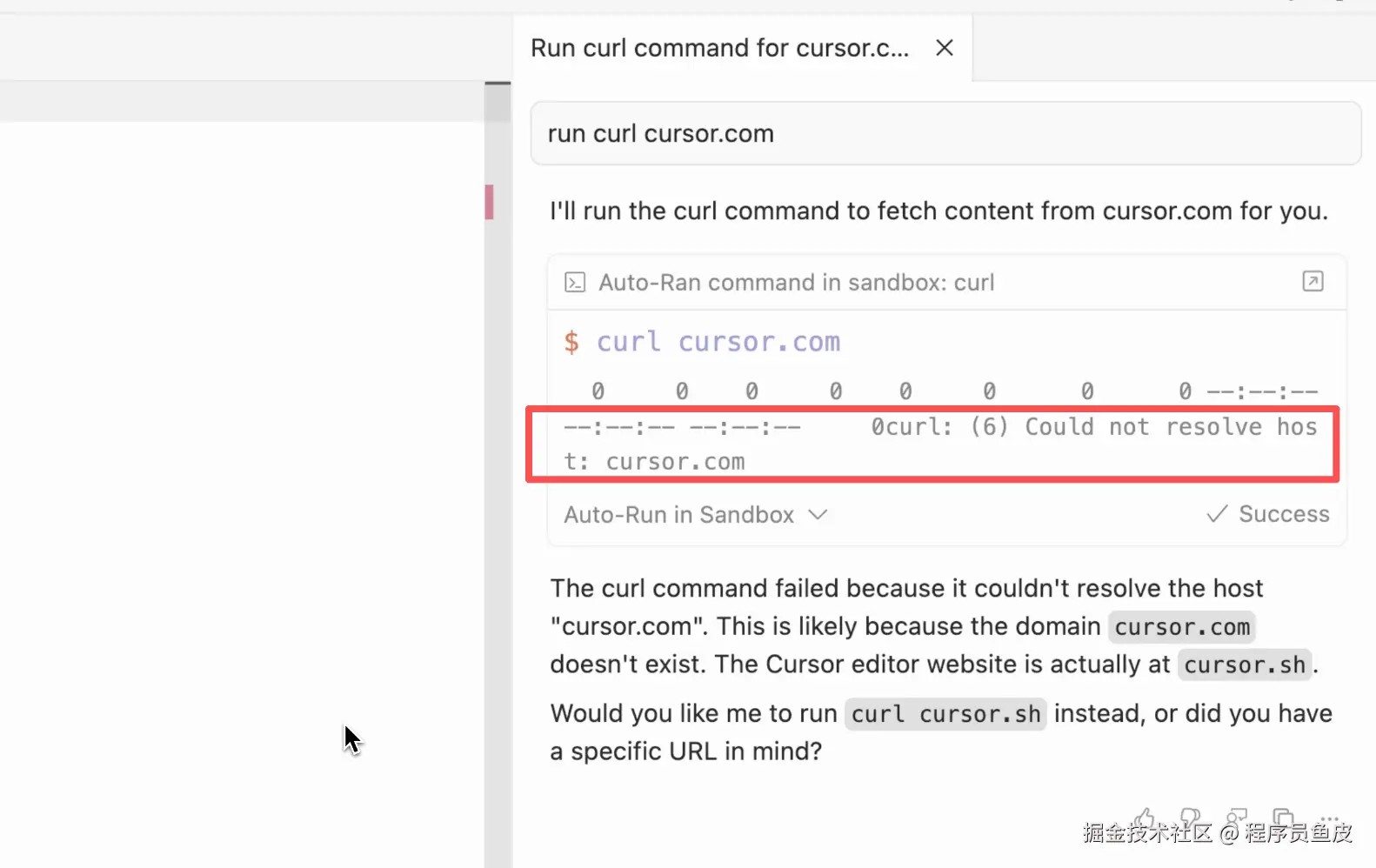Viewport: 1376px width, 868px height.
Task: Click the 'curl cursor.sh' suggested command chip
Action: 945,714
